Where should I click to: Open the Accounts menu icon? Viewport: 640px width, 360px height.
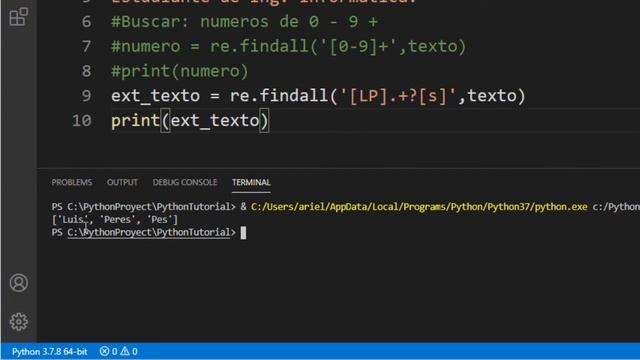pyautogui.click(x=19, y=282)
